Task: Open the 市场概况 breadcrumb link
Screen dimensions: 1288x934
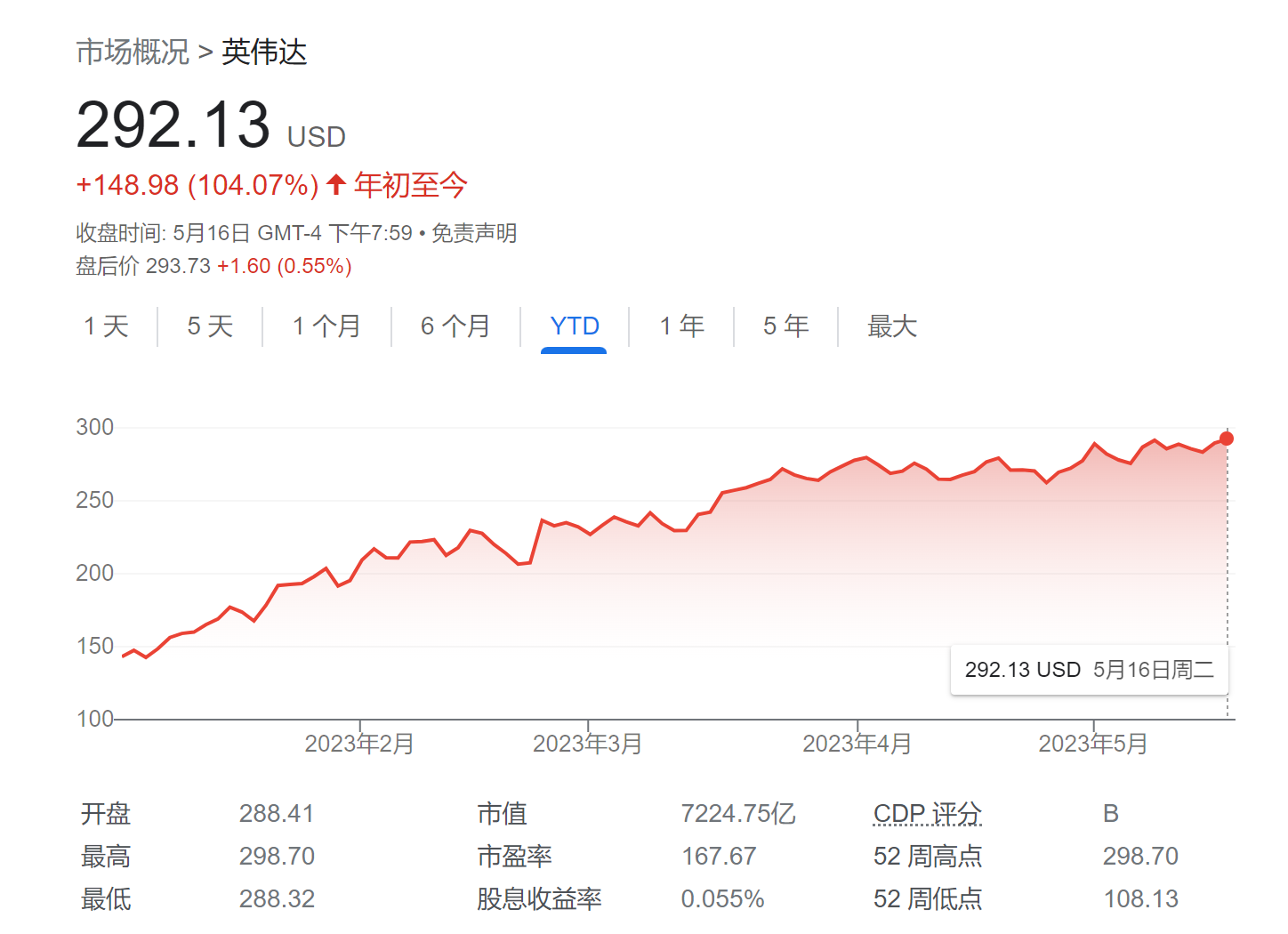Action: coord(133,52)
